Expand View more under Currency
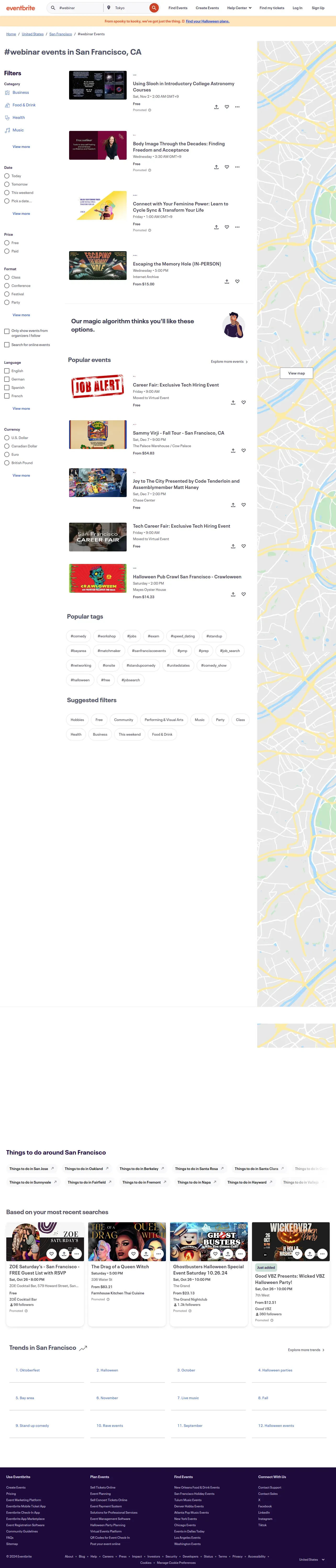The width and height of the screenshot is (336, 1568). coord(21,475)
